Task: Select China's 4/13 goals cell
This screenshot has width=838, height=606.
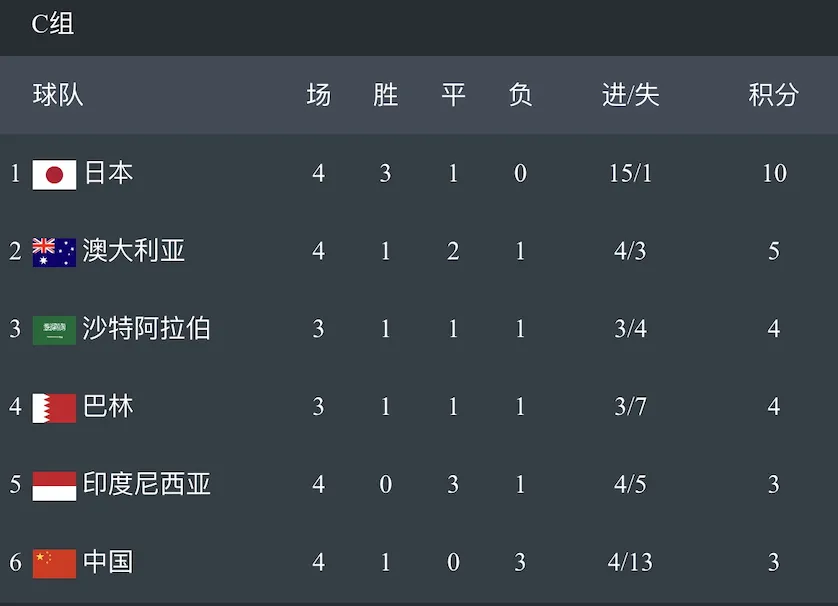Action: tap(630, 562)
